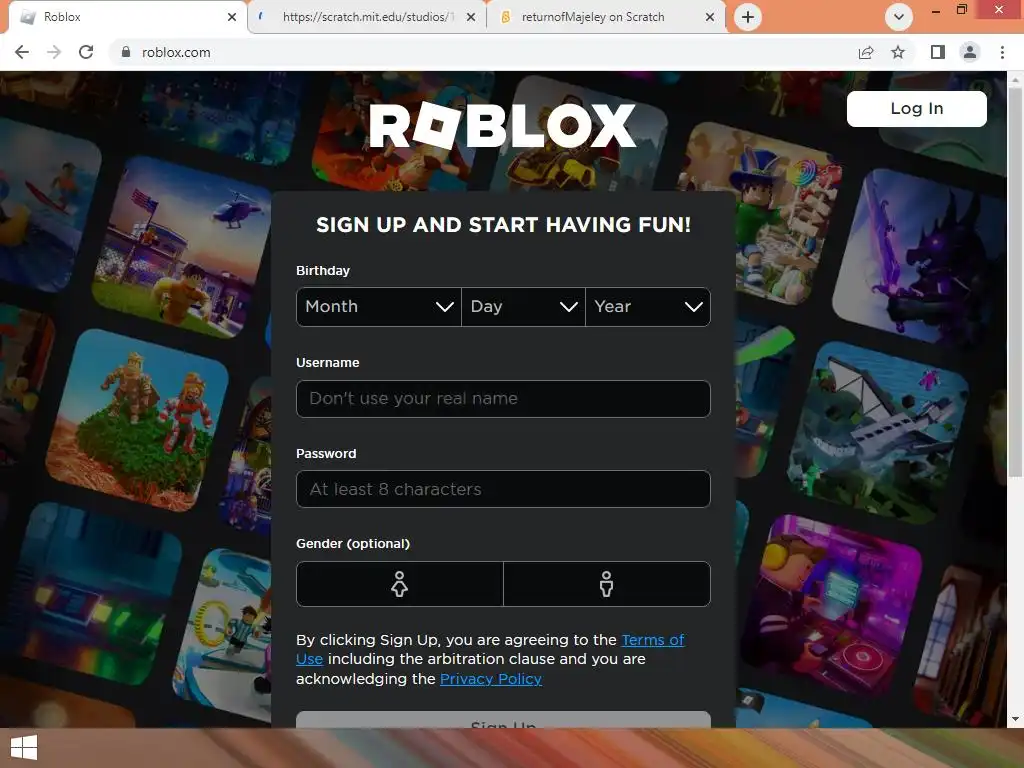
Task: Open Chrome's three-dot menu
Action: (1002, 52)
